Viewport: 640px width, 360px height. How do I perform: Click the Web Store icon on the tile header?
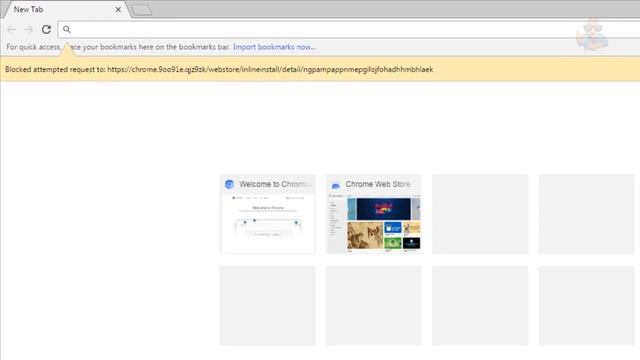click(336, 185)
